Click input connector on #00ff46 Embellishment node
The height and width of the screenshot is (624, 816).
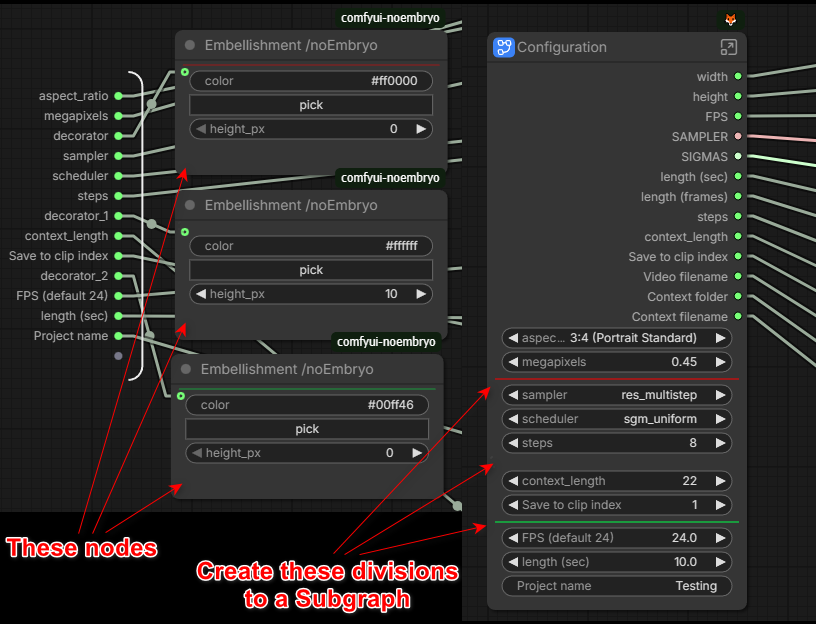pos(181,396)
